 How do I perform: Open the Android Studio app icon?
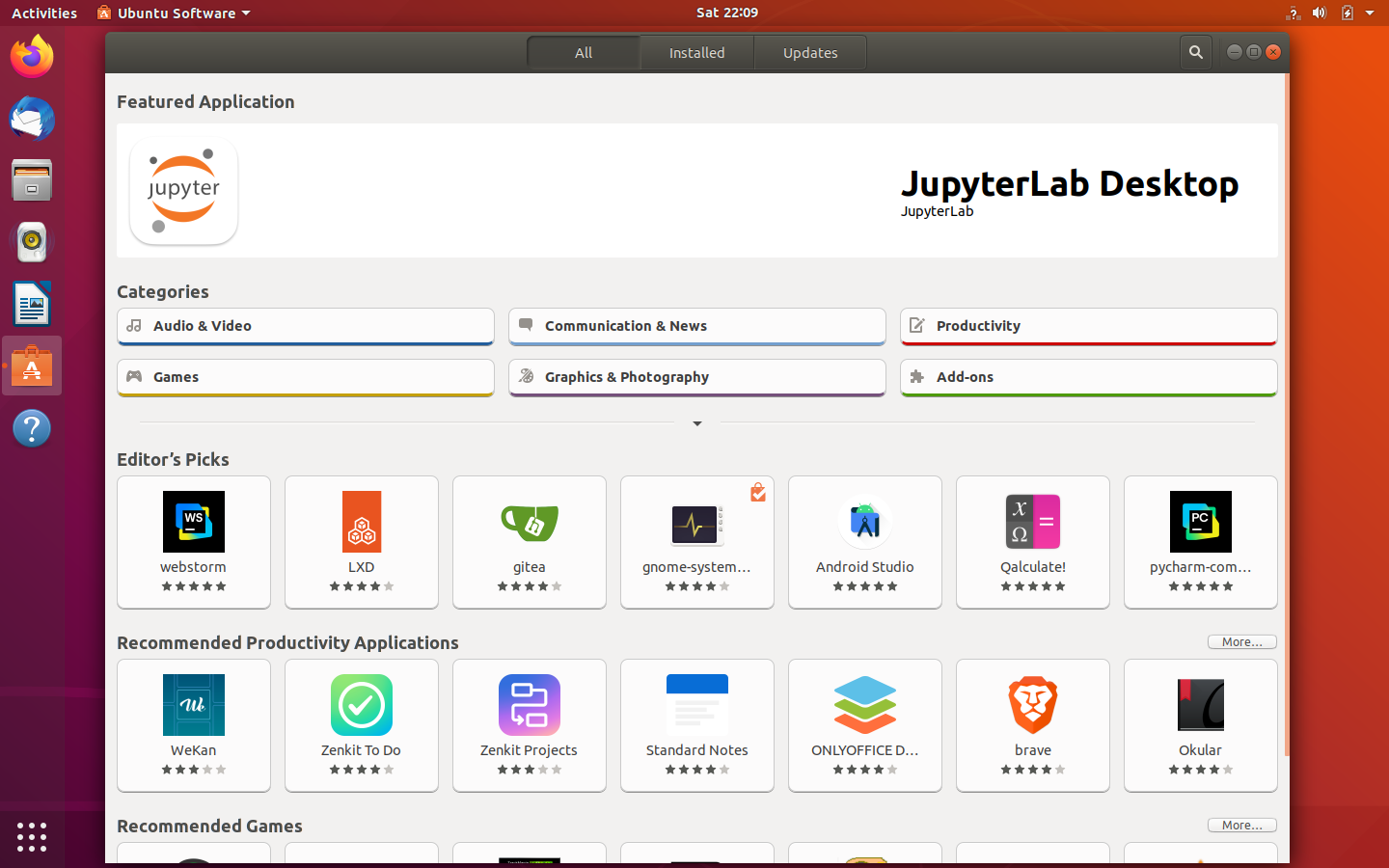click(865, 522)
